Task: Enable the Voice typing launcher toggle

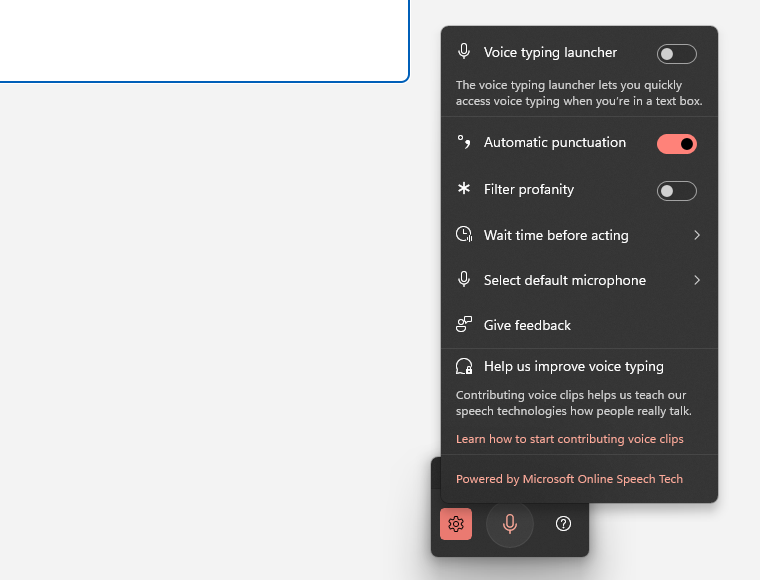Action: 677,54
